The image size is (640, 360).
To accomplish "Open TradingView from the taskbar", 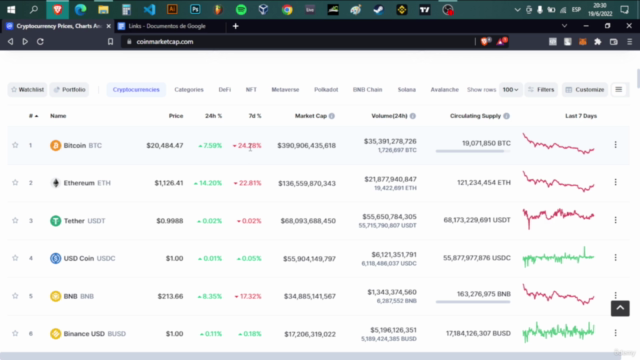I will pyautogui.click(x=424, y=10).
